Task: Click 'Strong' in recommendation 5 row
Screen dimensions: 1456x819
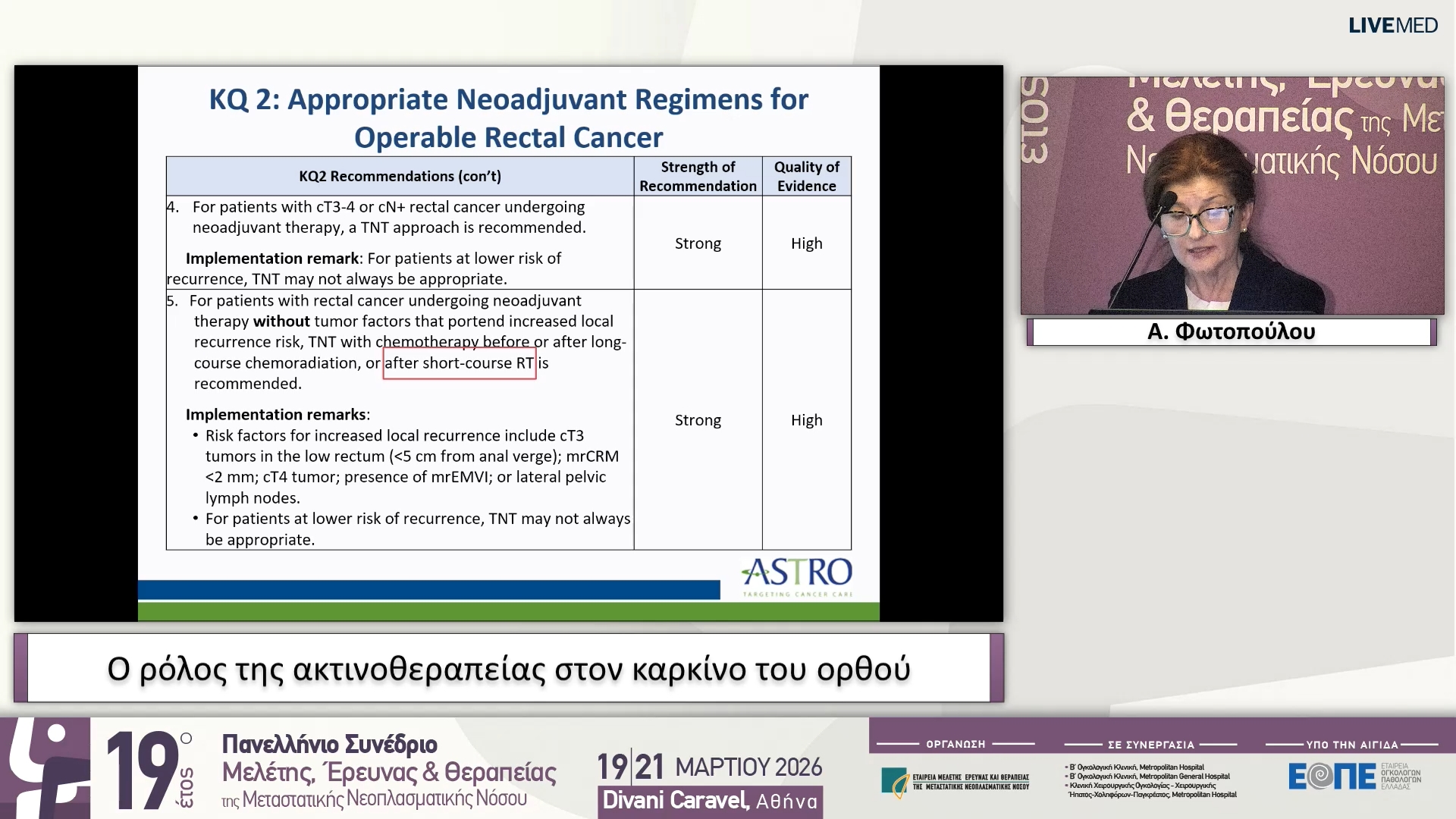Action: tap(698, 420)
